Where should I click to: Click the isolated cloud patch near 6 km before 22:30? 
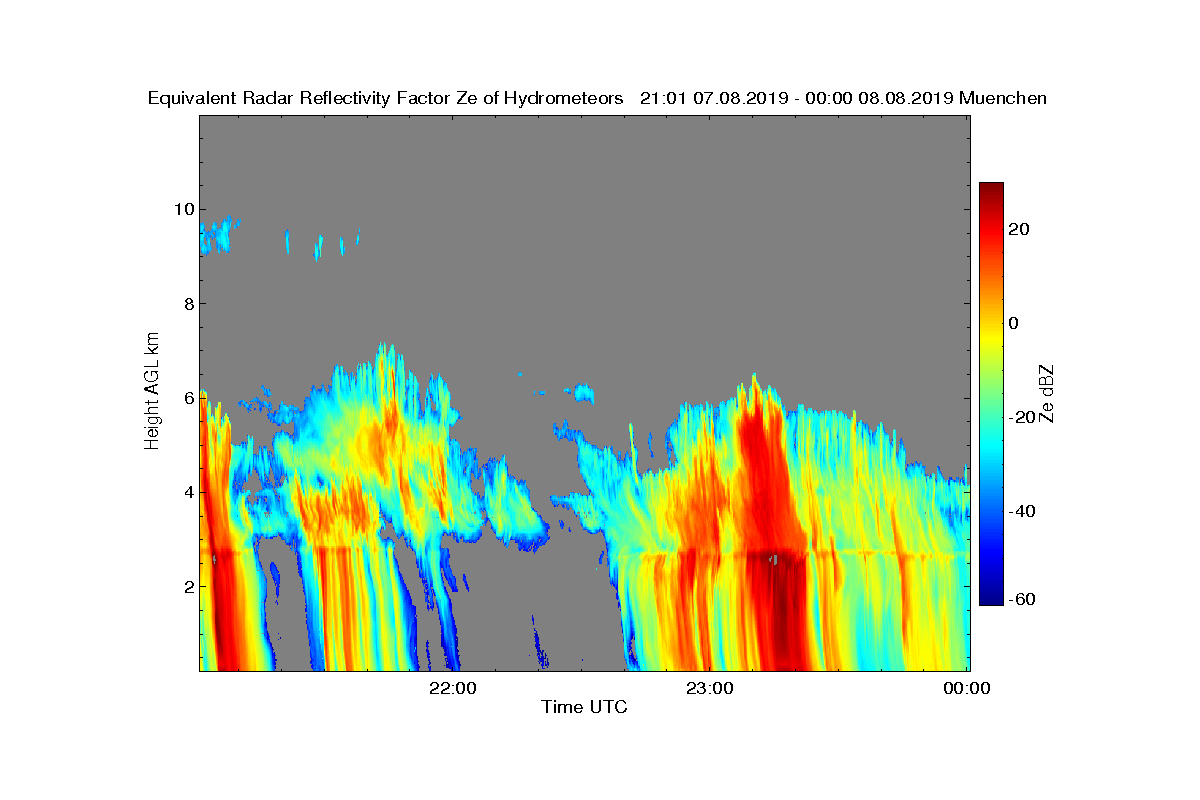(579, 393)
